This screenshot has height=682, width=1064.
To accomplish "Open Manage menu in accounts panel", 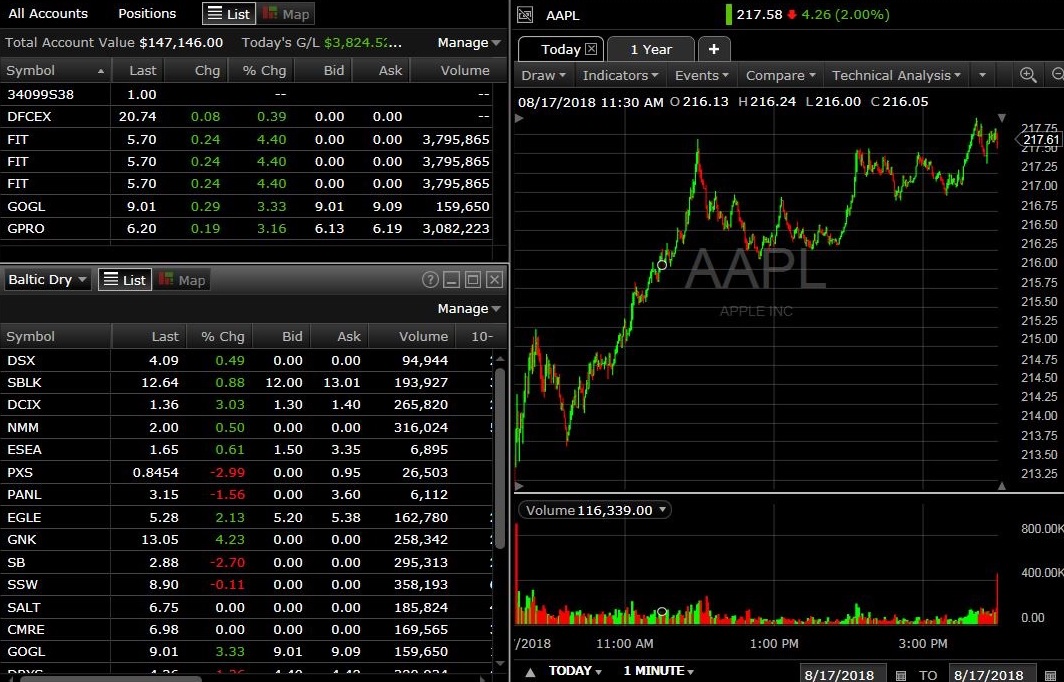I will coord(469,43).
